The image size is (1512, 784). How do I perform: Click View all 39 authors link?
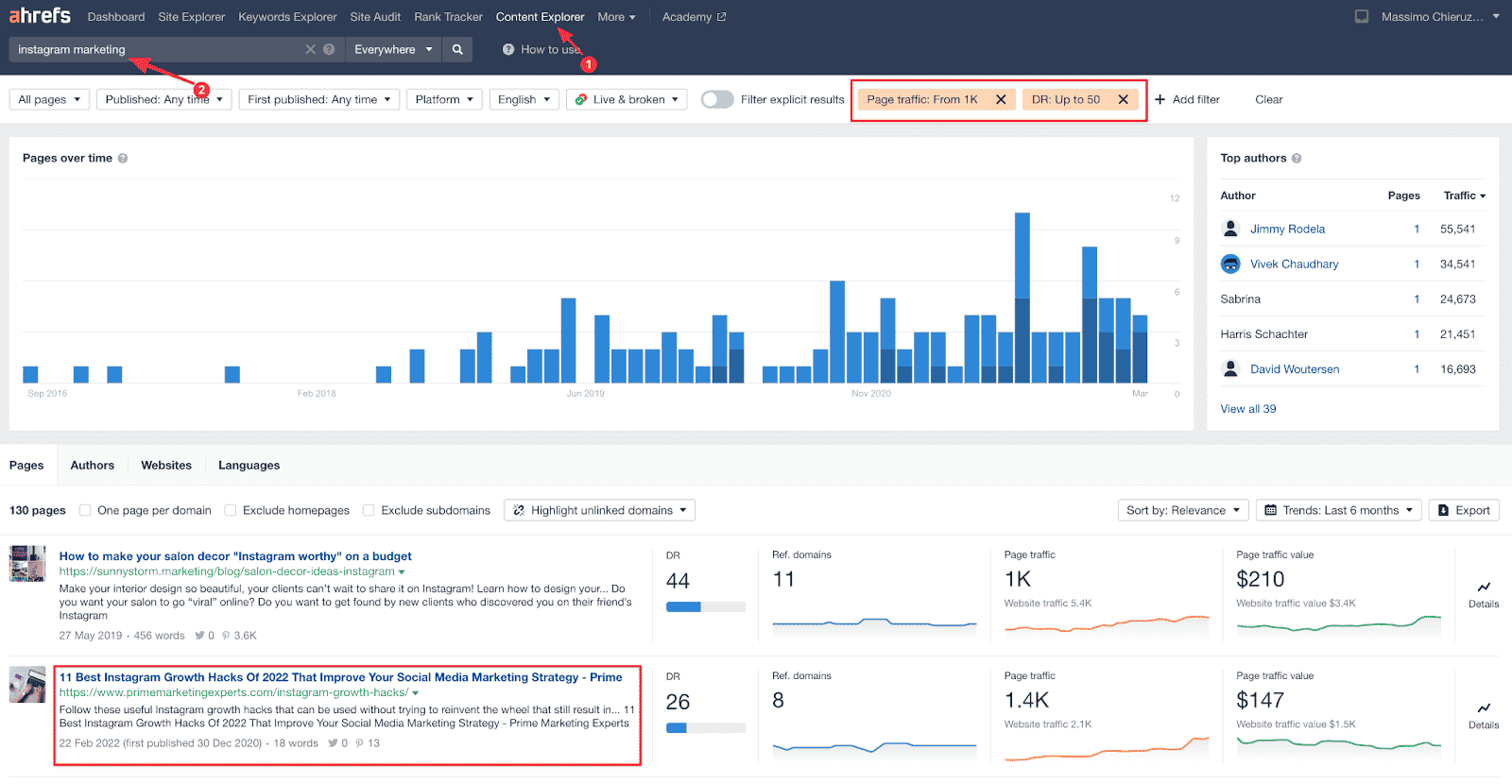point(1247,409)
